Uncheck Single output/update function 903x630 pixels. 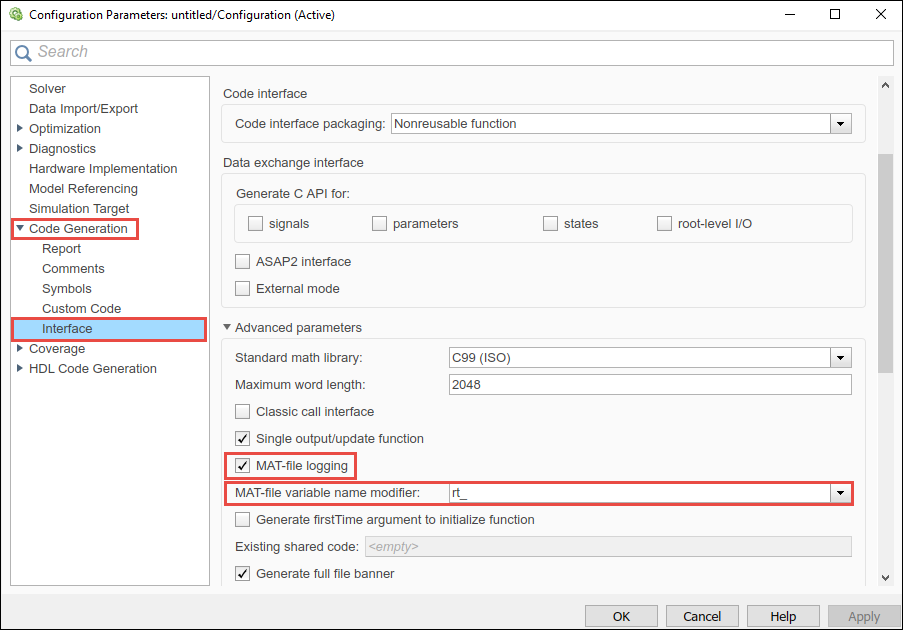[241, 438]
